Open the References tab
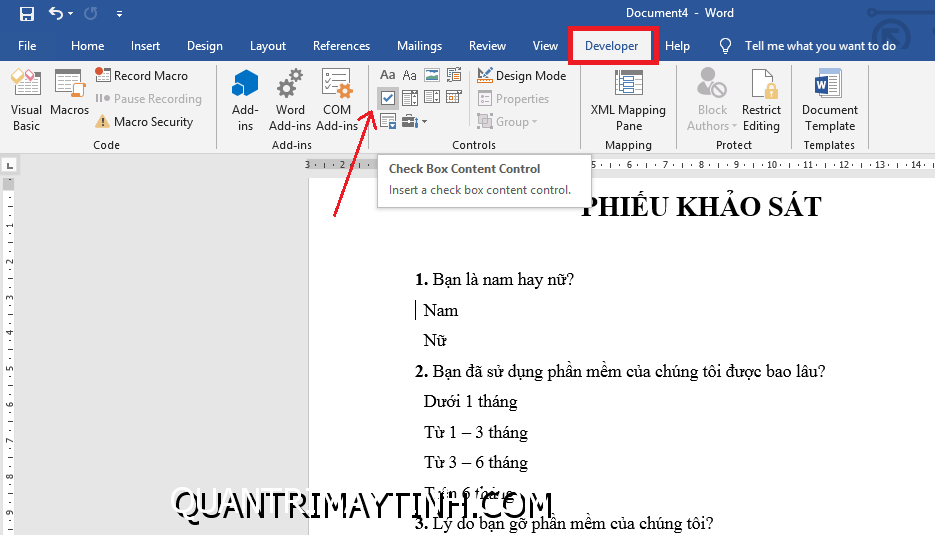This screenshot has height=535, width=935. coord(341,46)
